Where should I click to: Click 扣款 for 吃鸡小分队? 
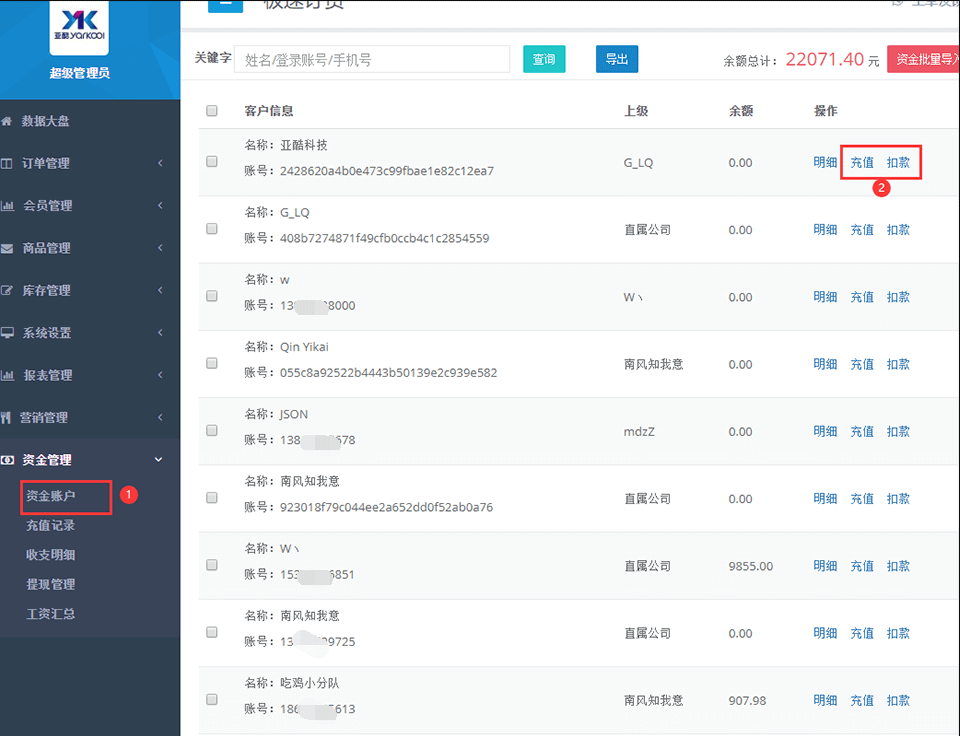click(898, 700)
